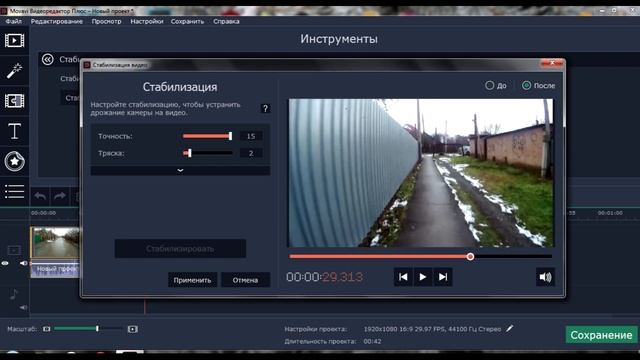This screenshot has height=360, width=640.
Task: Adjust the Масштаб timeline zoom slider
Action: pos(88,329)
